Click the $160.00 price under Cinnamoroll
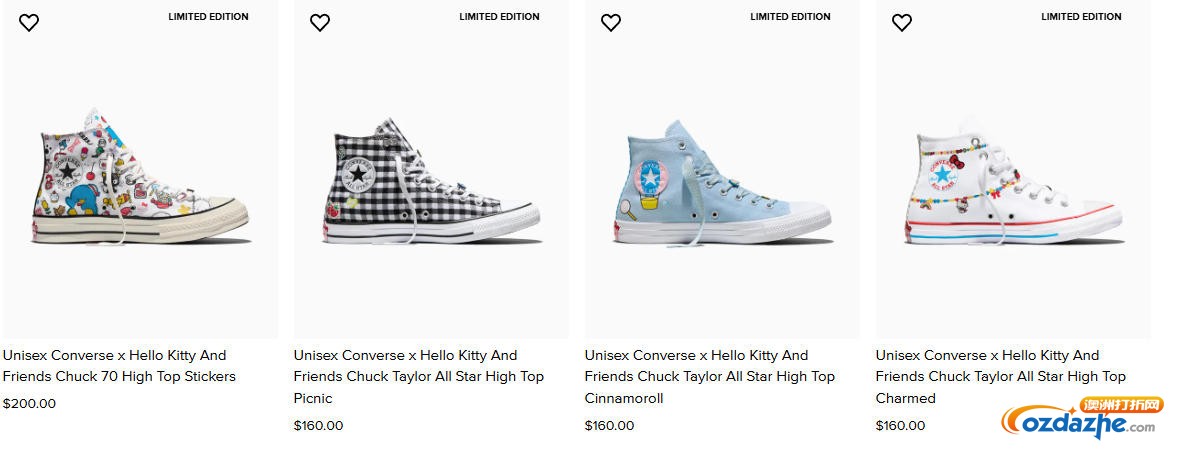This screenshot has width=1186, height=452. [610, 425]
